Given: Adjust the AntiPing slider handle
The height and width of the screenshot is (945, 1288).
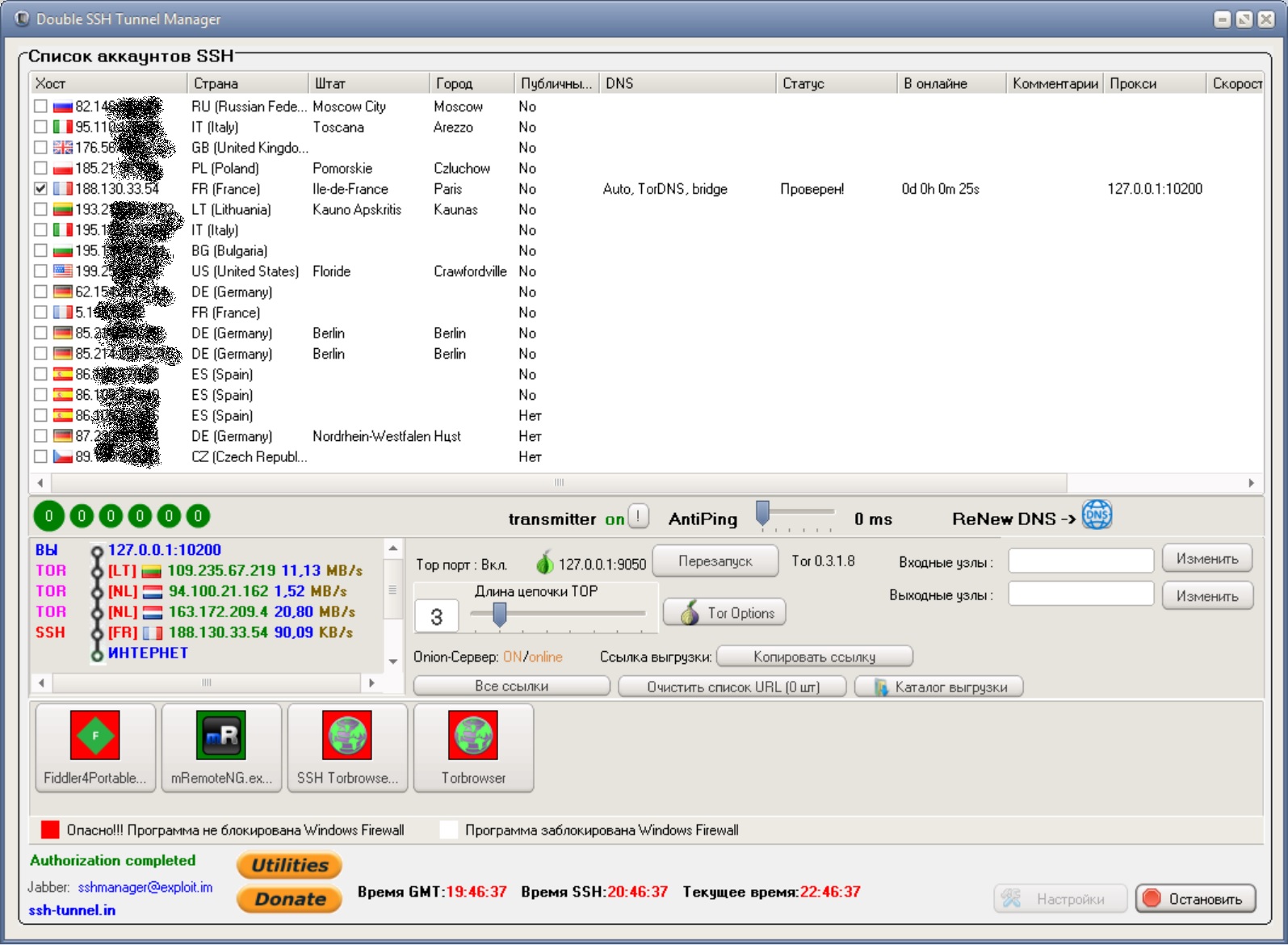Looking at the screenshot, I should click(762, 513).
